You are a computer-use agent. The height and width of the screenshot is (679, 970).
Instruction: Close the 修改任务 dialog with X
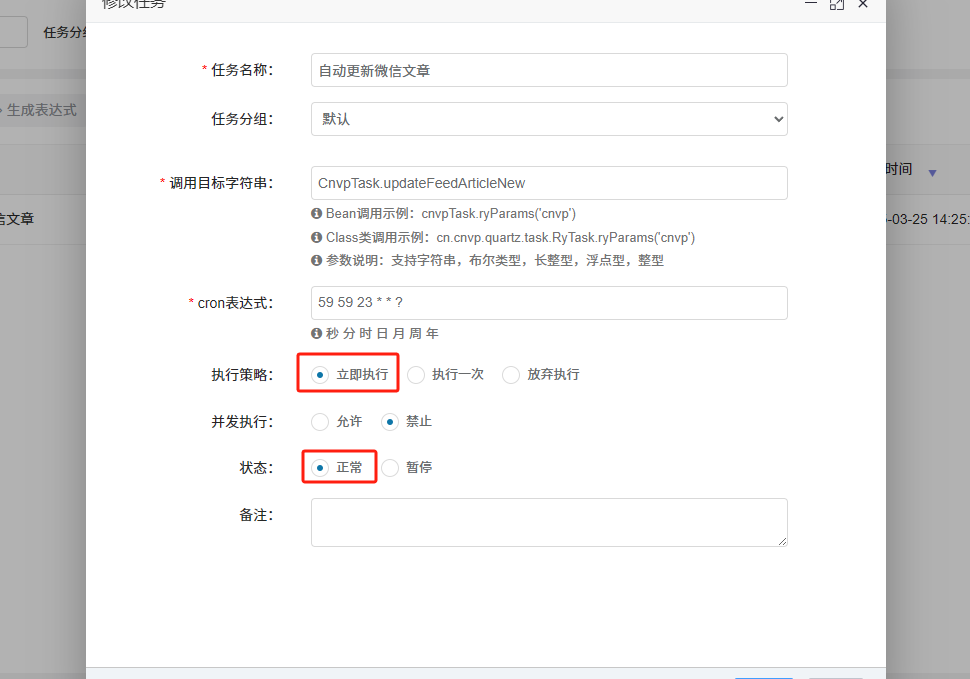863,4
